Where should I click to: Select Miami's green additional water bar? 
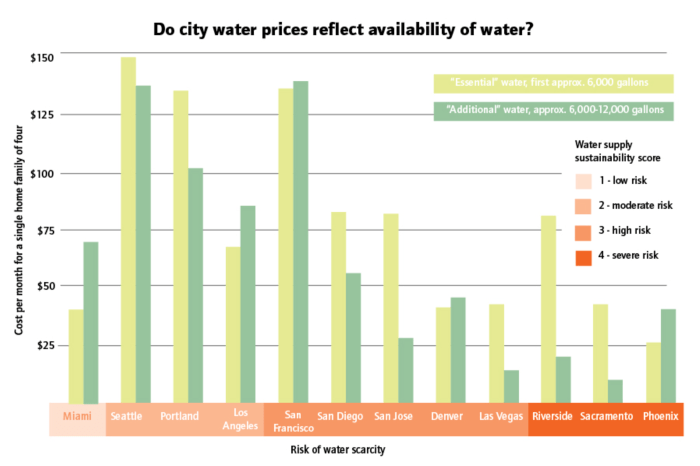(x=91, y=320)
